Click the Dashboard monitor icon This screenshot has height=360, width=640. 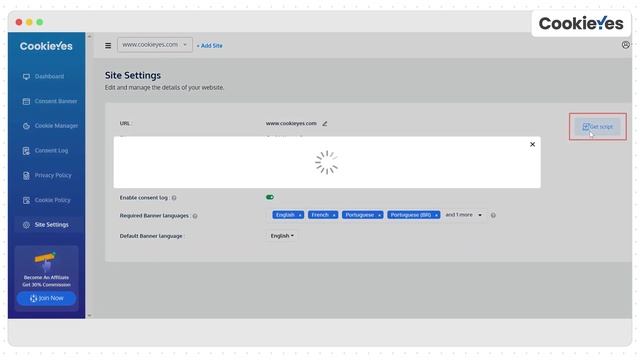click(x=26, y=77)
